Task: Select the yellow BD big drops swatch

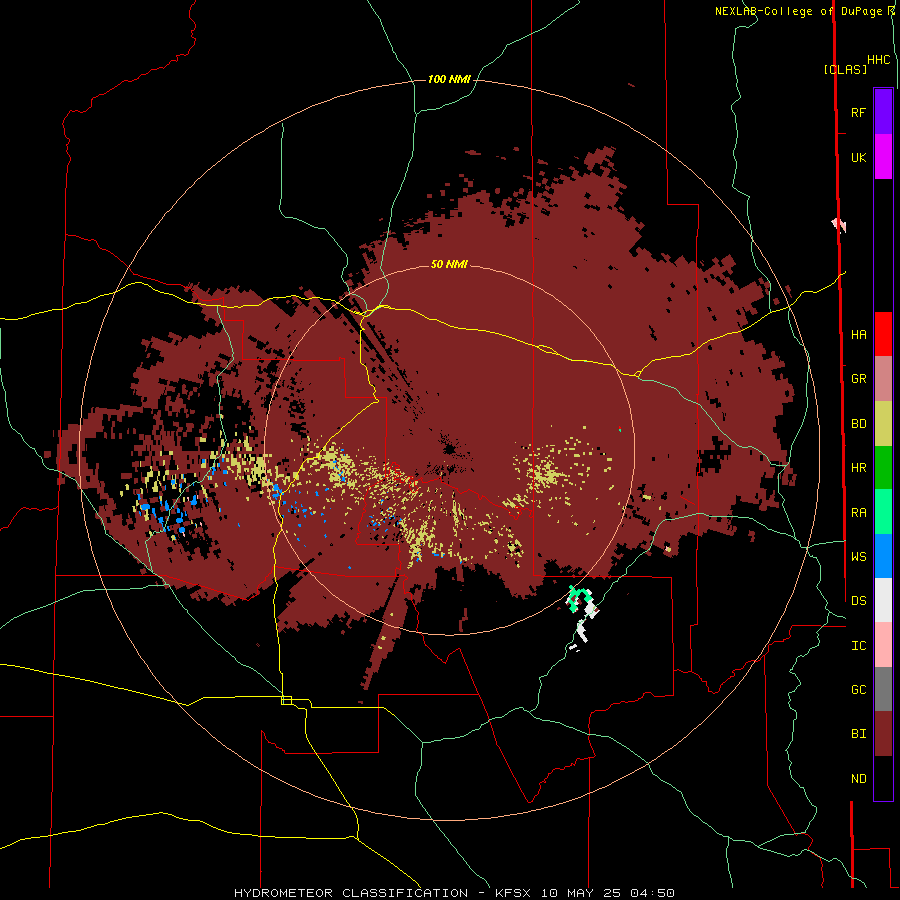Action: pyautogui.click(x=883, y=424)
